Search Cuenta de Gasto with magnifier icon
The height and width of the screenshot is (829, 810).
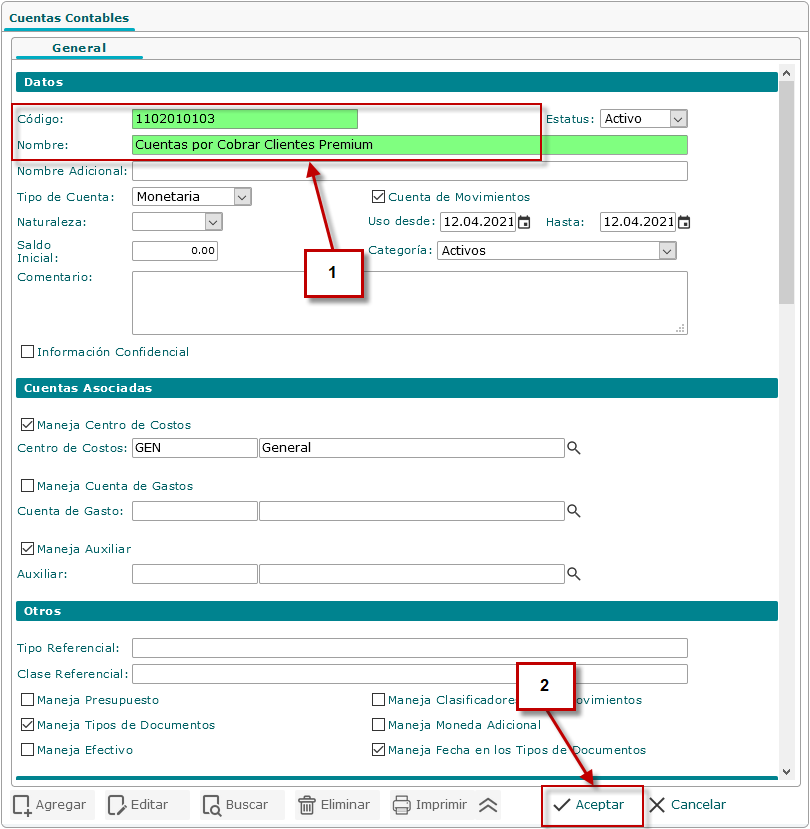pos(574,511)
